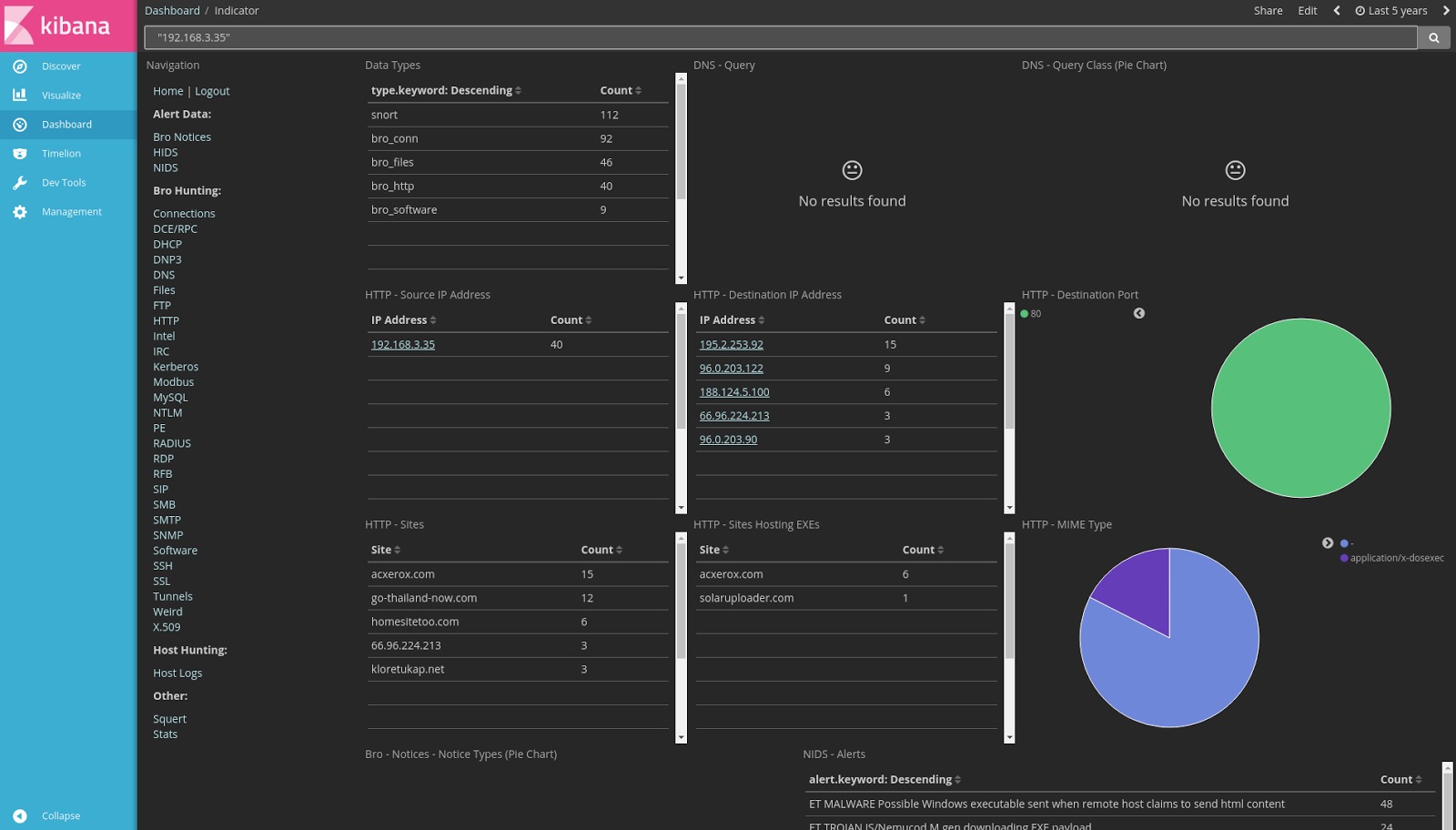1456x830 pixels.
Task: Open the 192.168.3.35 source IP link
Action: [402, 344]
